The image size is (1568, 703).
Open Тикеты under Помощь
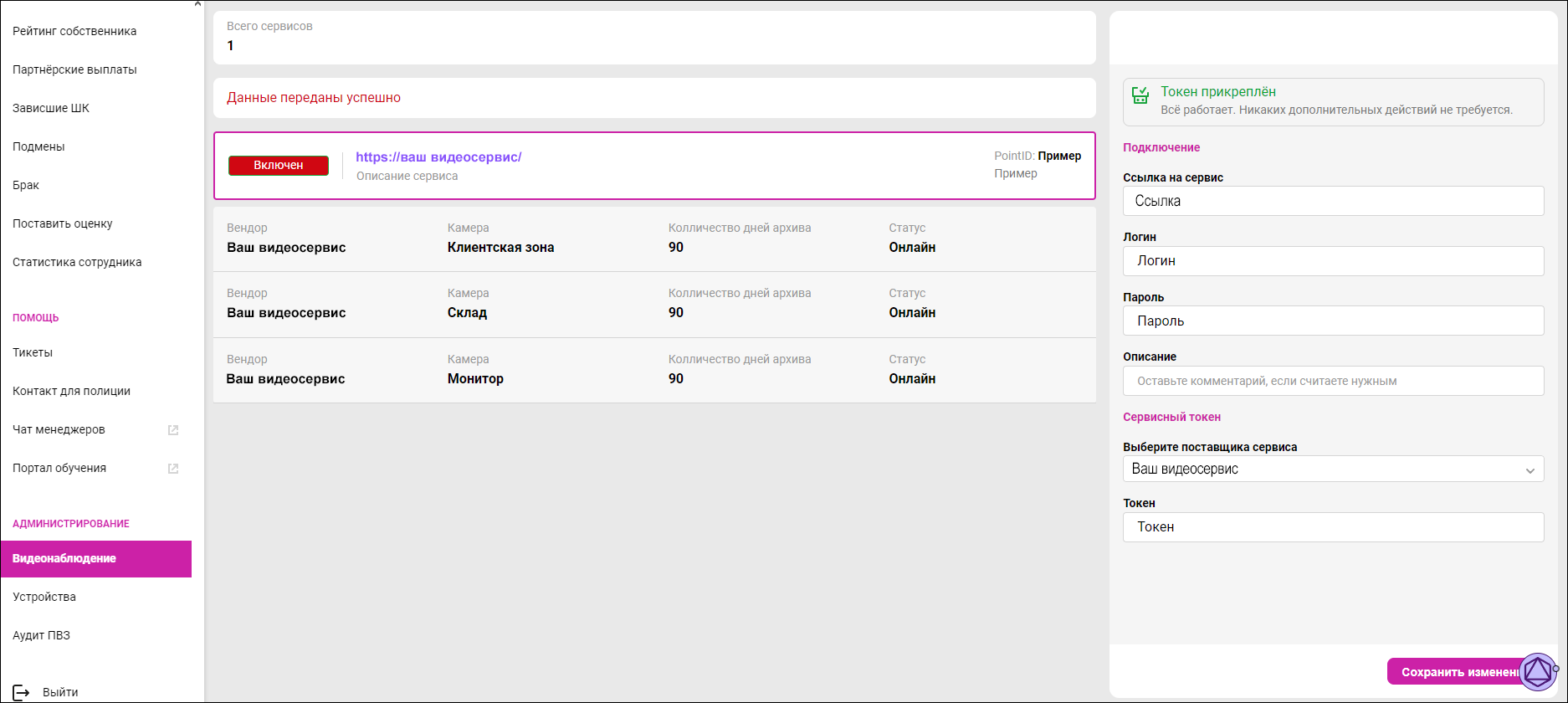coord(33,352)
